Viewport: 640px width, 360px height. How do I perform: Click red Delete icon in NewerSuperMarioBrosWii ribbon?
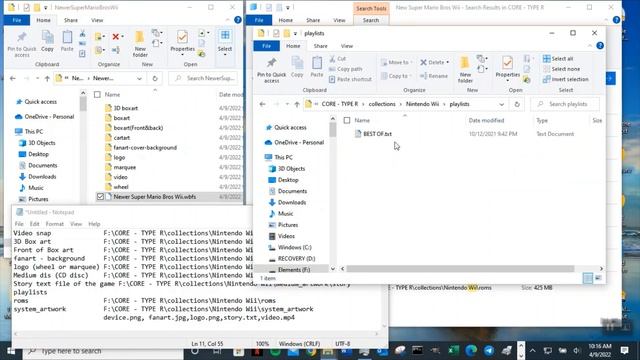pyautogui.click(x=117, y=37)
